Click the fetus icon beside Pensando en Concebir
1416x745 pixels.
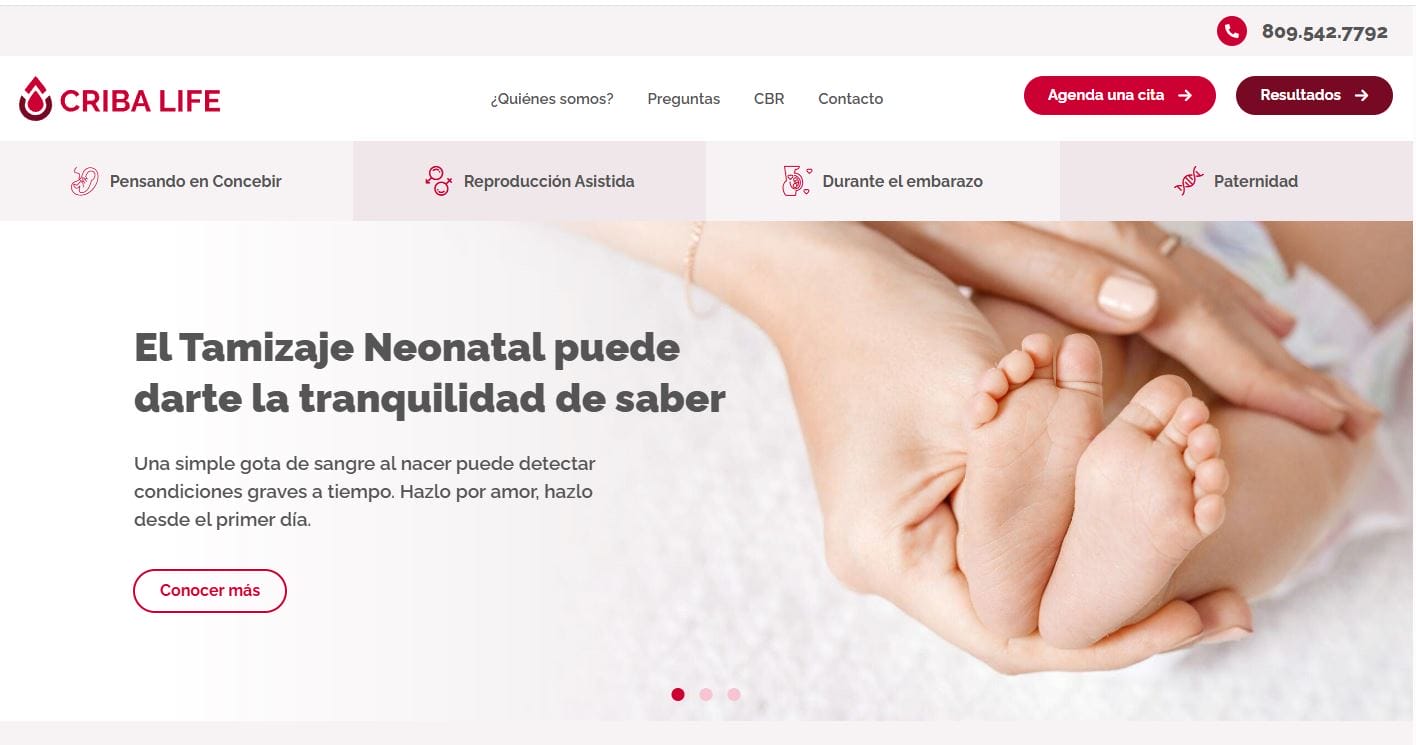(x=84, y=181)
